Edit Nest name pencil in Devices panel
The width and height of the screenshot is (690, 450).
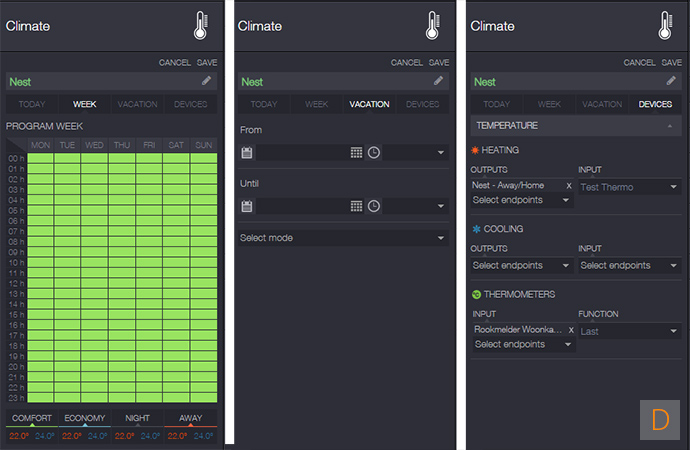(671, 81)
